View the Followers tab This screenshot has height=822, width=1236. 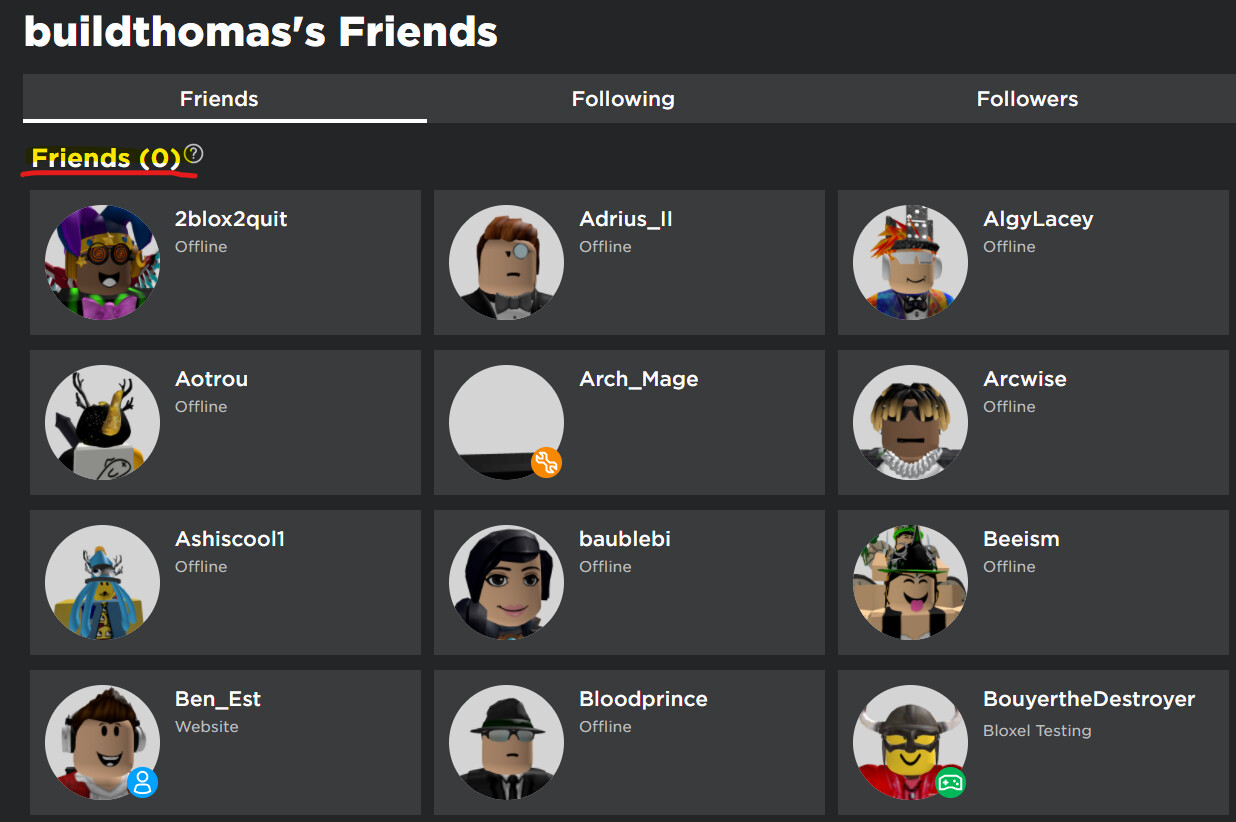(x=1027, y=98)
